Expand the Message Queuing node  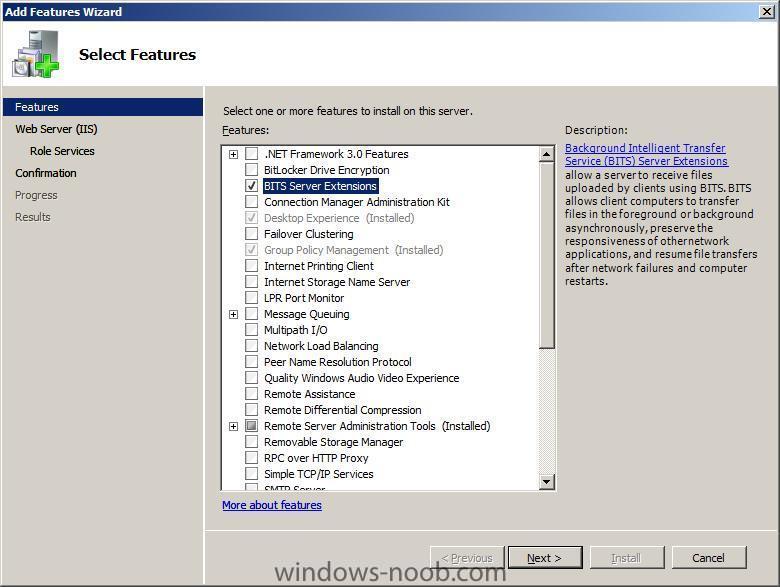point(233,314)
